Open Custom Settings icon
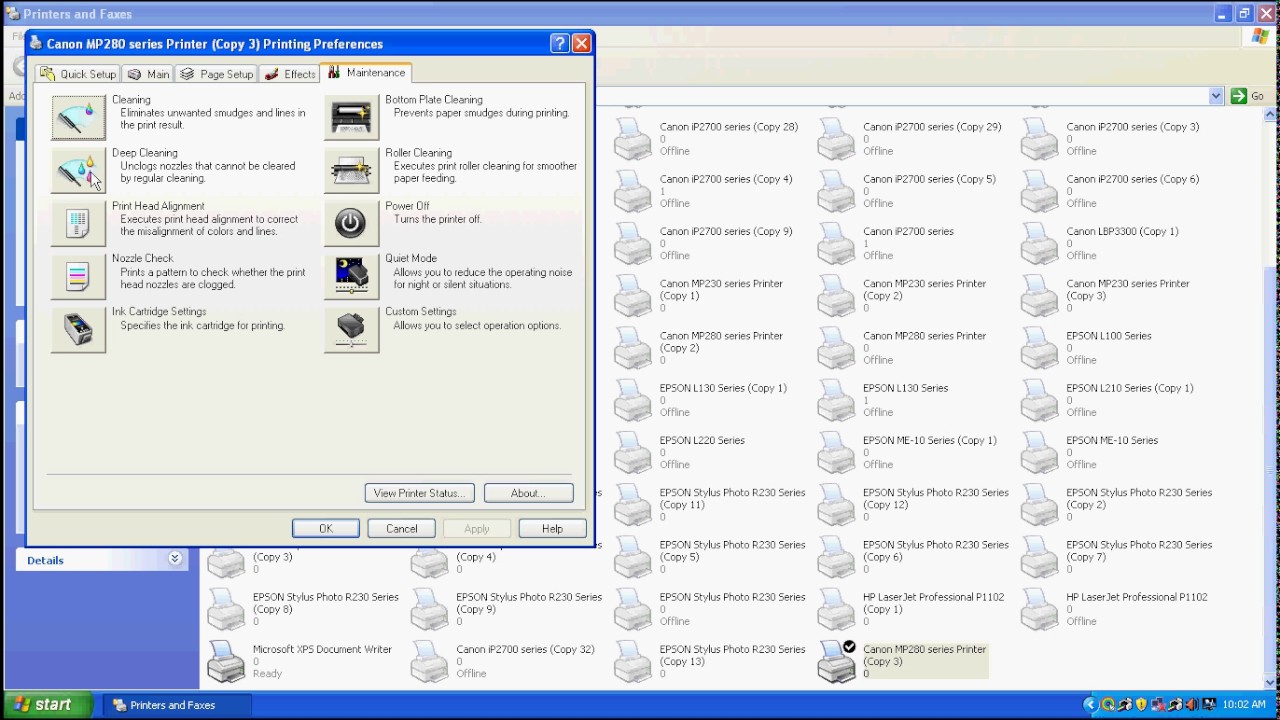This screenshot has height=720, width=1280. pos(351,328)
